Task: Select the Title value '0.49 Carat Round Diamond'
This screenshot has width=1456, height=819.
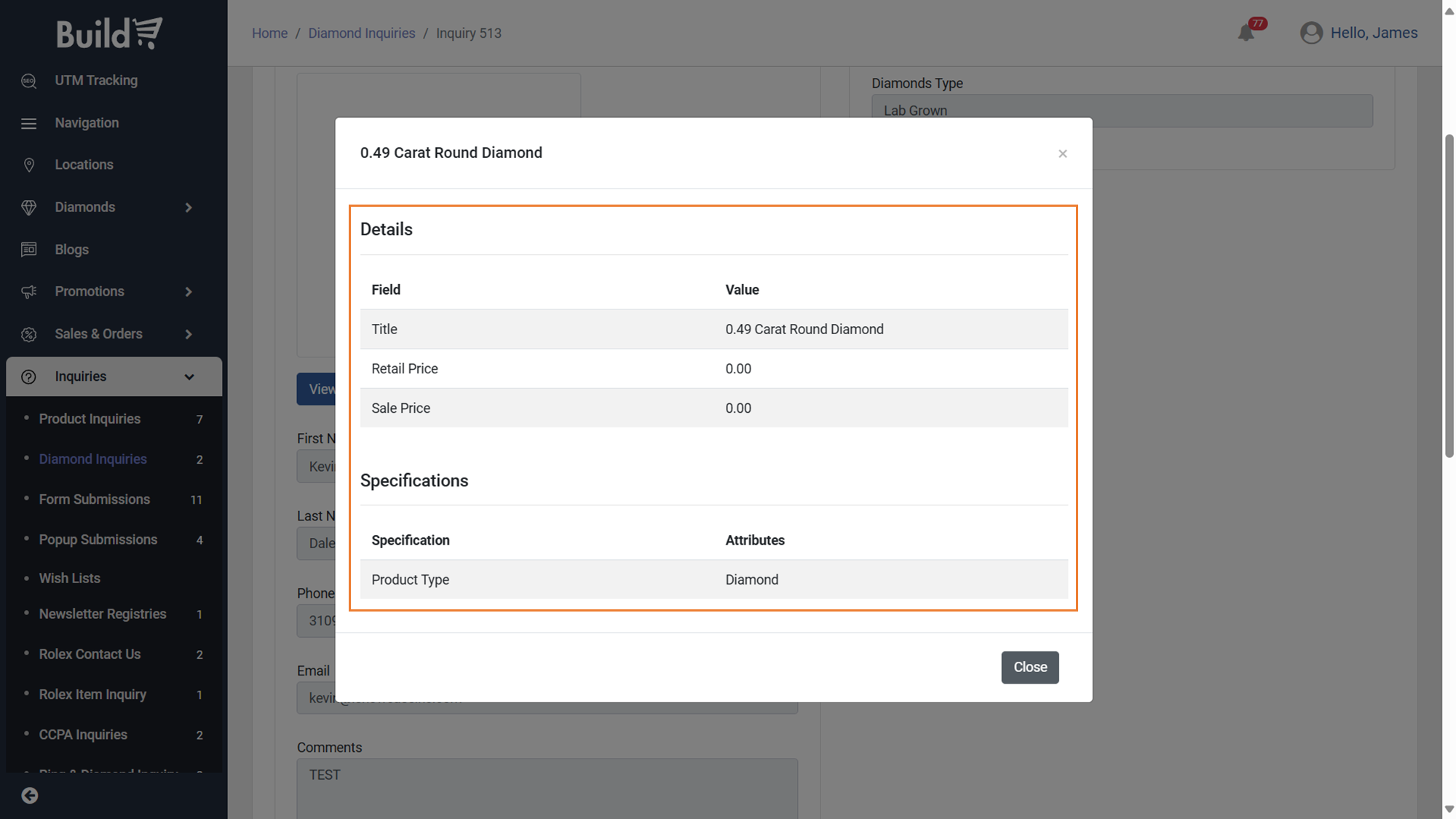Action: tap(804, 329)
